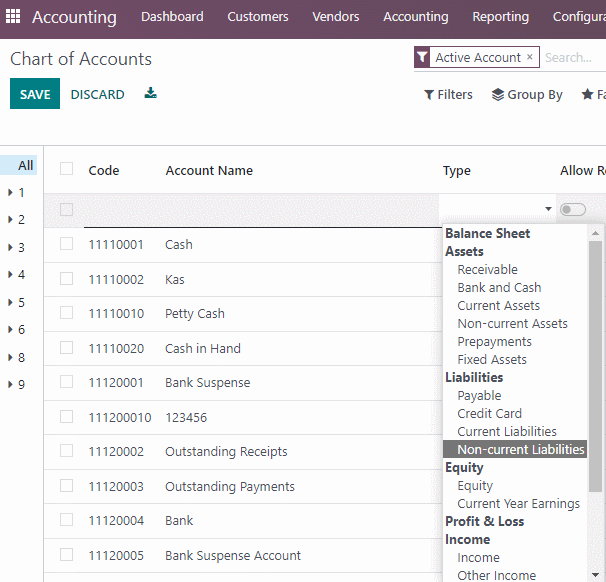Open the Customers menu
Viewport: 606px width, 582px height.
pos(258,17)
